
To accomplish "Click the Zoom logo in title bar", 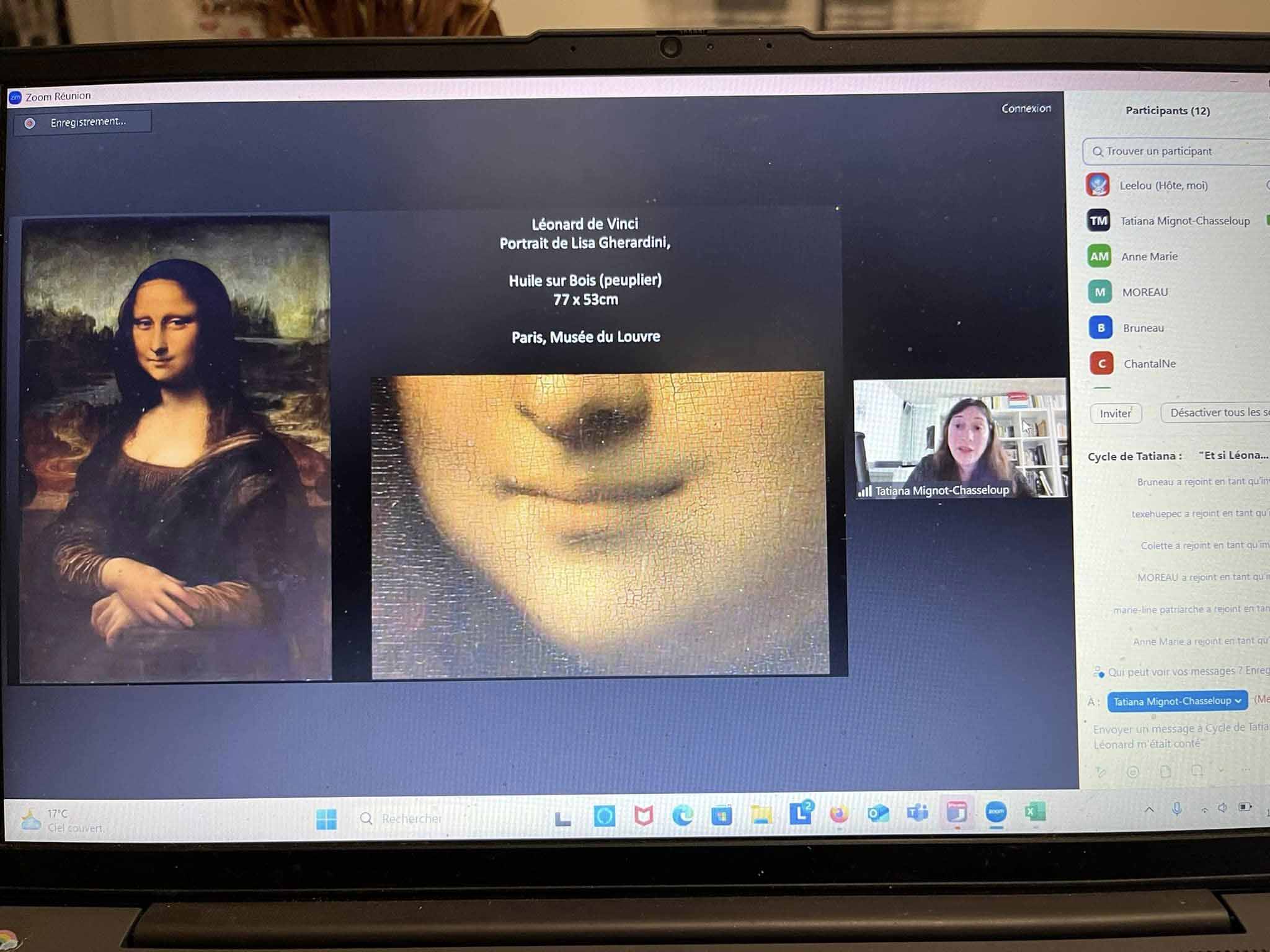I will [15, 97].
